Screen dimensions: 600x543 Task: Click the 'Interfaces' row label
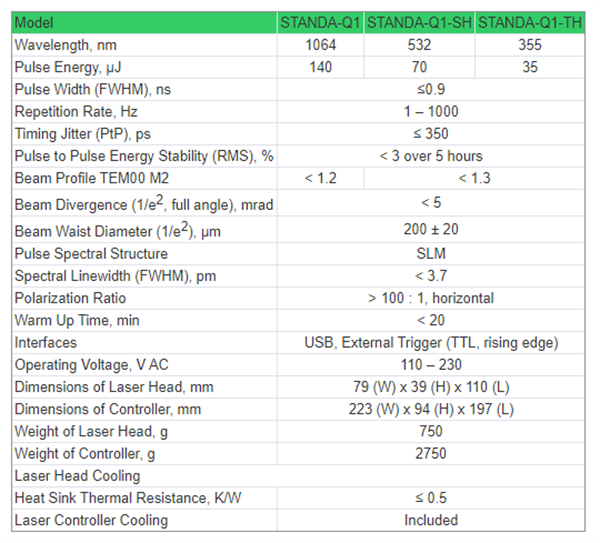click(46, 343)
